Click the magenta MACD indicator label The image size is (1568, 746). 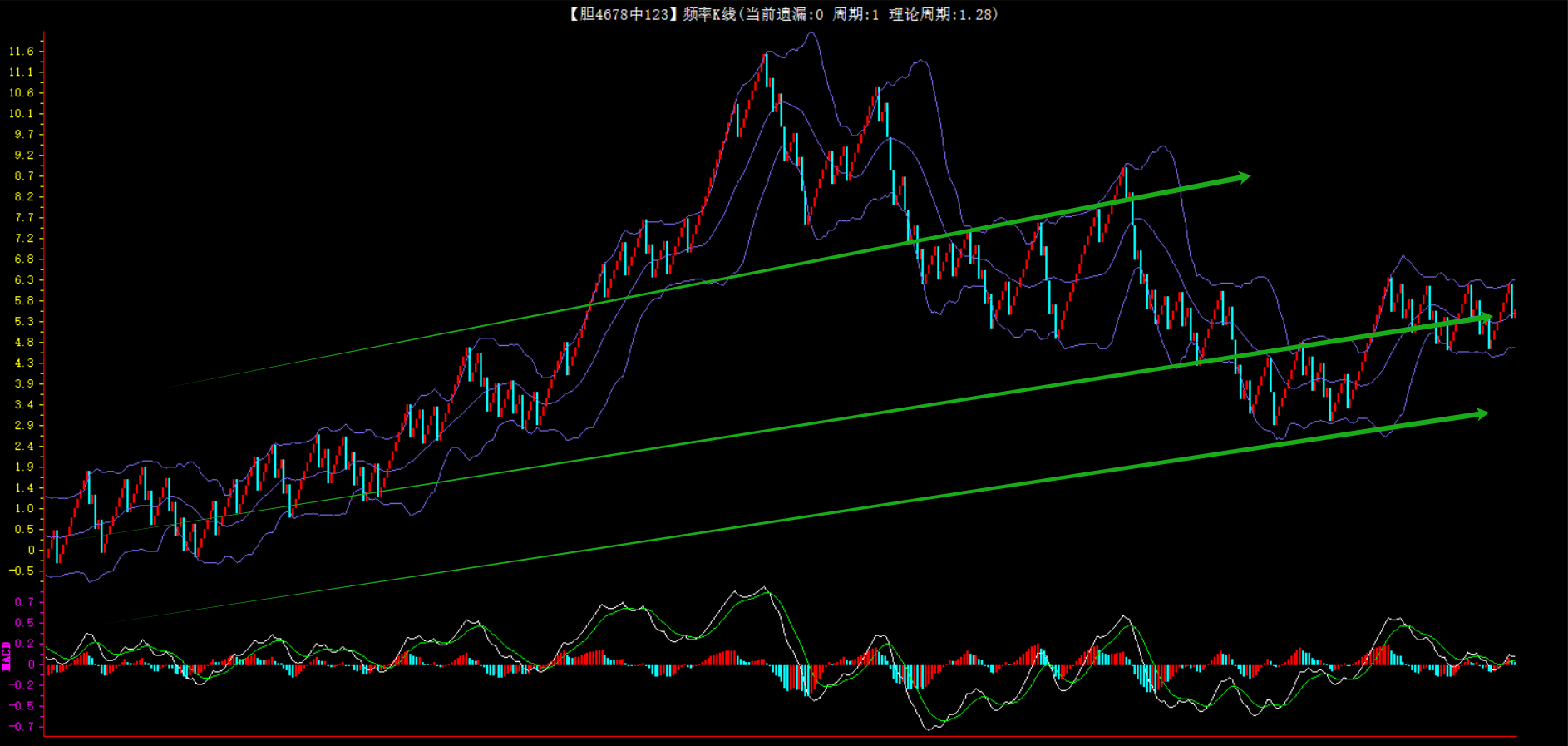pos(7,655)
